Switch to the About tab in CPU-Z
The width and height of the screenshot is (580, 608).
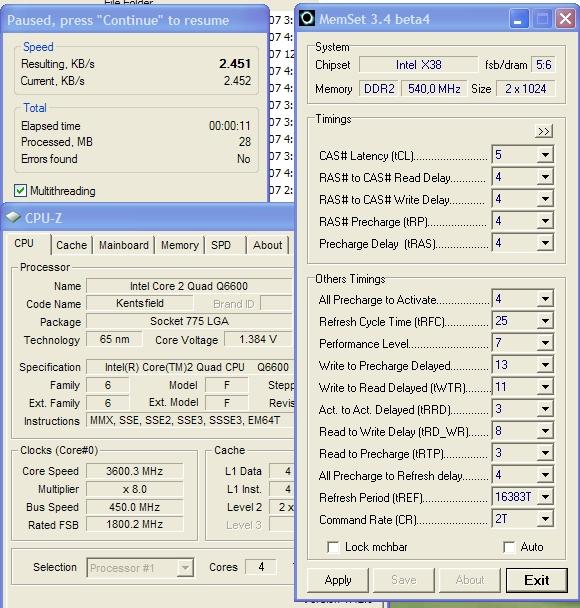(x=268, y=245)
